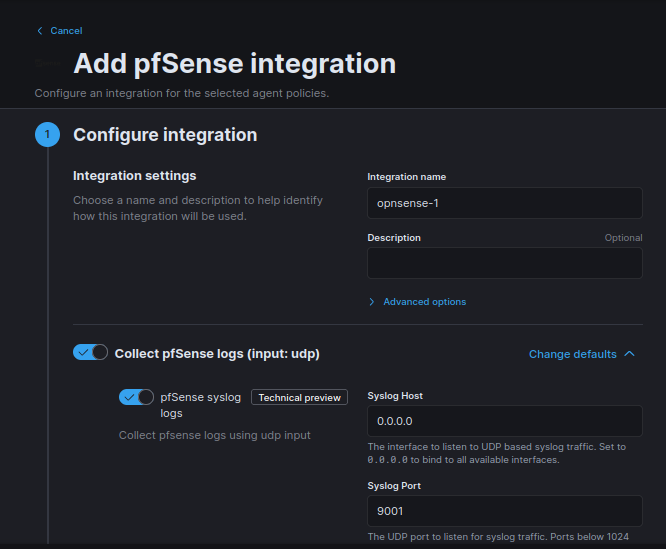Click the Cancel link

tap(66, 31)
